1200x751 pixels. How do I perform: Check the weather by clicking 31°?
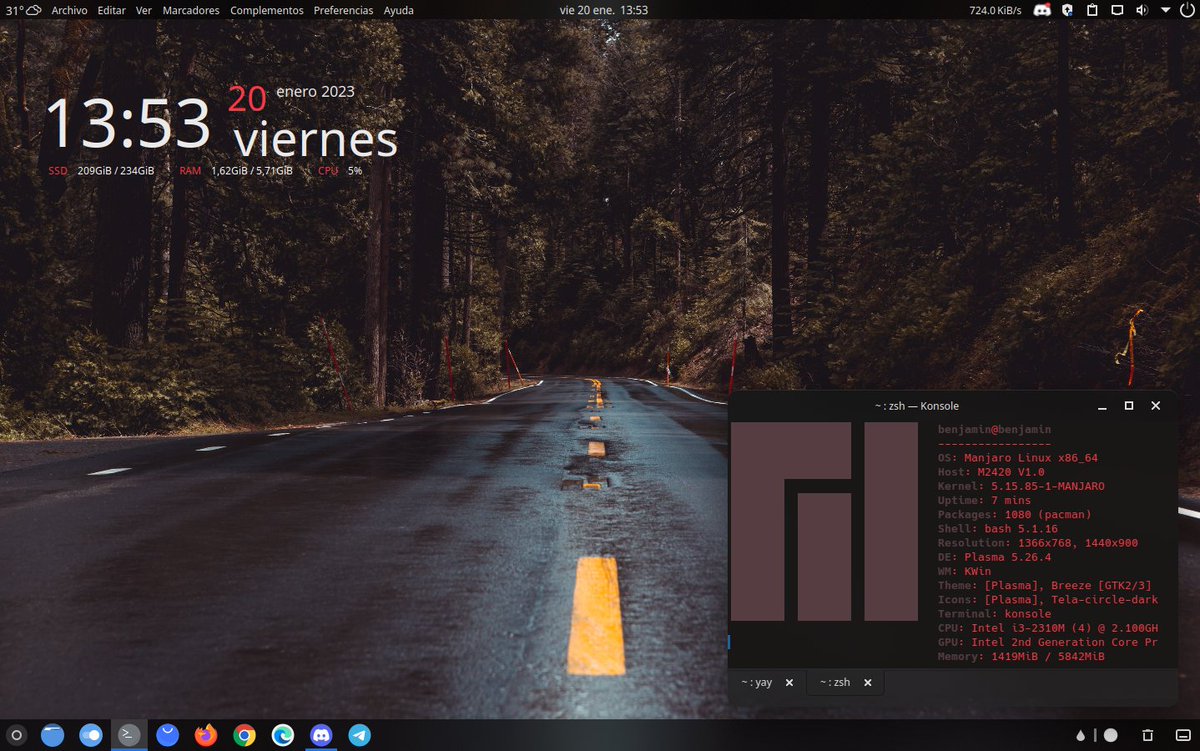point(16,10)
